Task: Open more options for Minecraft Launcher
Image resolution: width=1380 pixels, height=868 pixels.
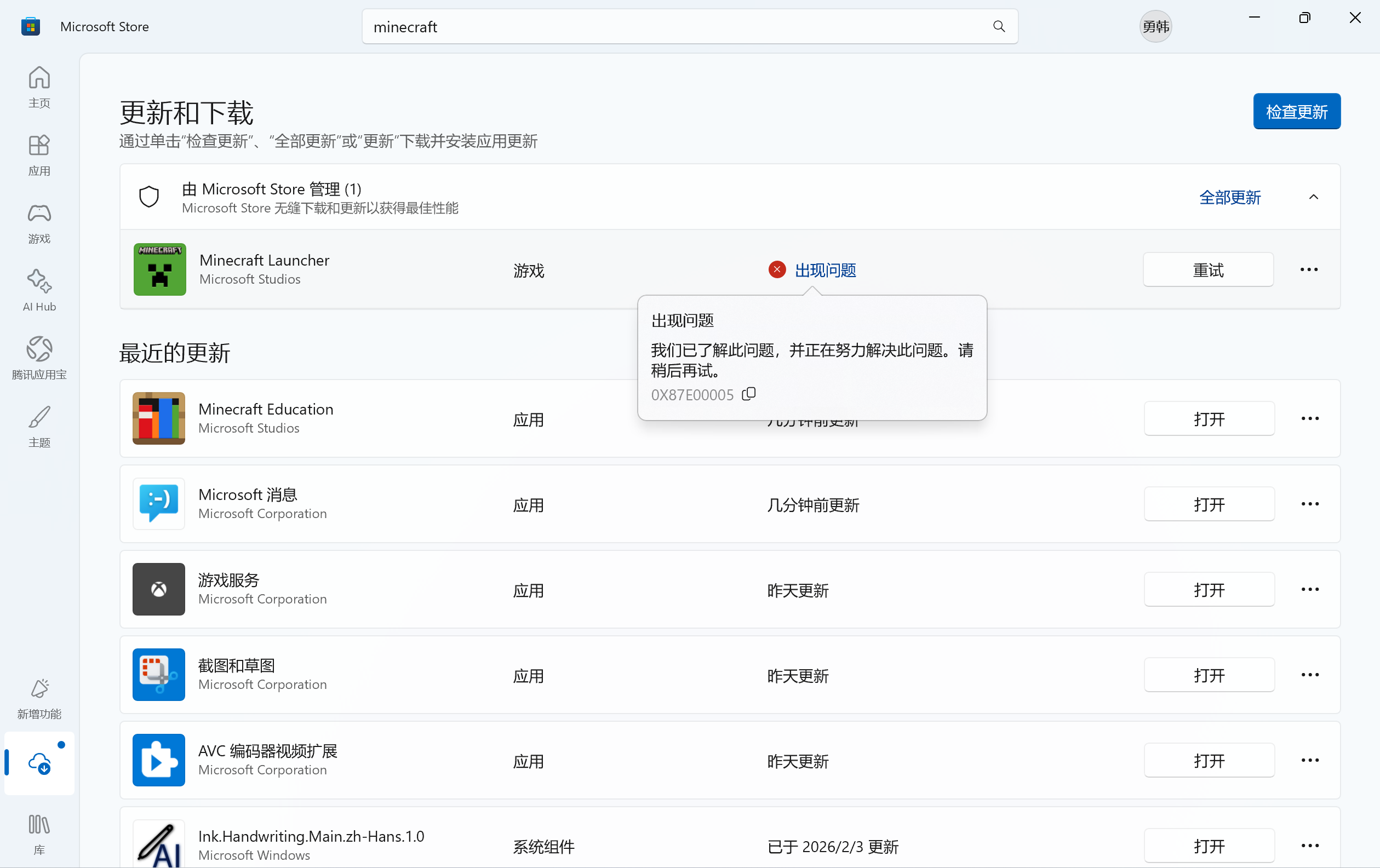Action: pyautogui.click(x=1308, y=269)
